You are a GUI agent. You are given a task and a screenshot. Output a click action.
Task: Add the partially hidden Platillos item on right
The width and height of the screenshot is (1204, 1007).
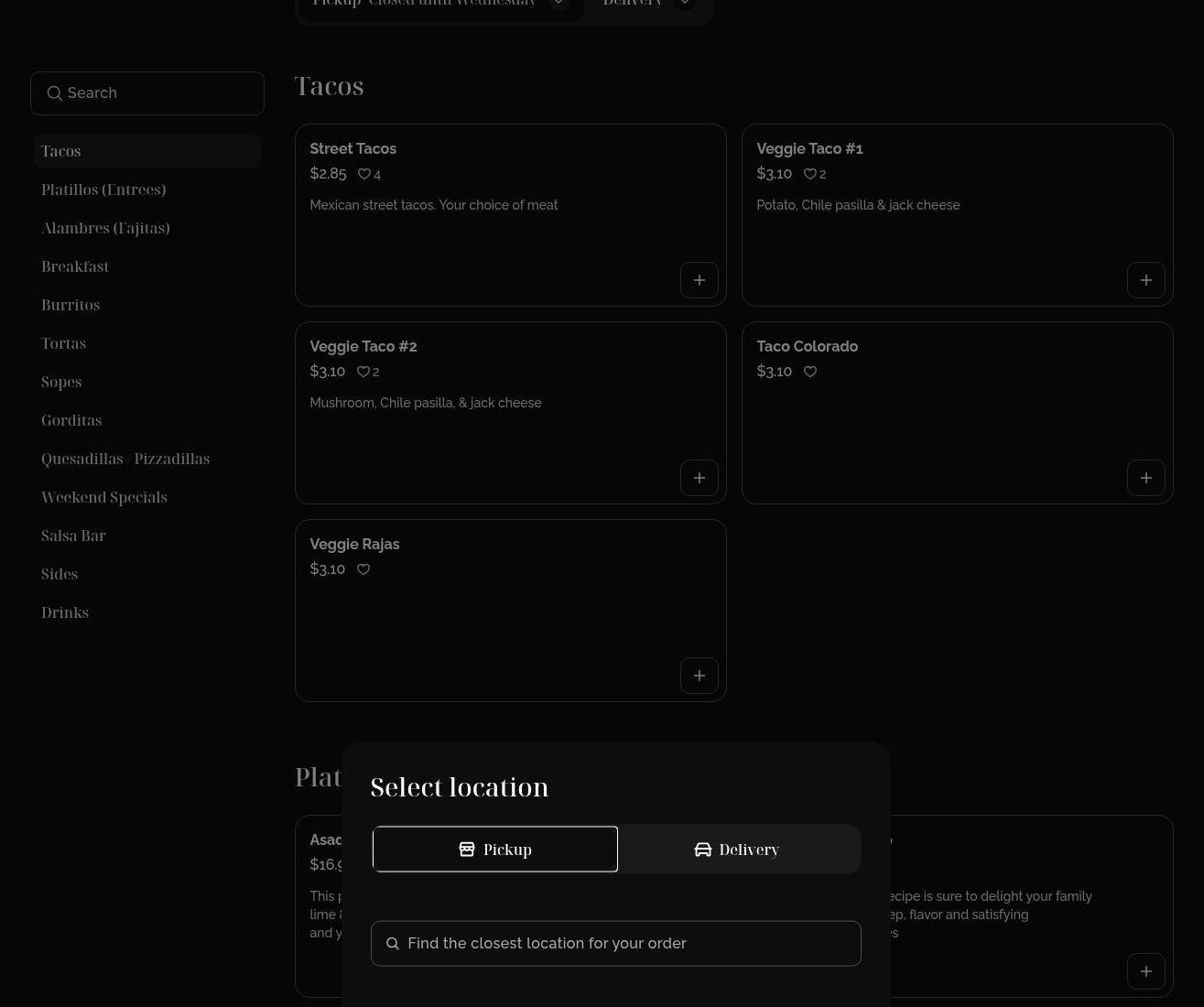pyautogui.click(x=1145, y=971)
